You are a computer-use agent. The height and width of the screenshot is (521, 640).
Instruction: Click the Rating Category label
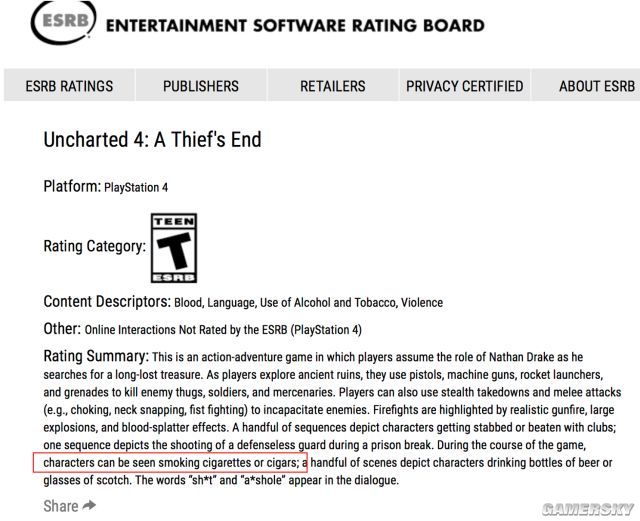94,246
